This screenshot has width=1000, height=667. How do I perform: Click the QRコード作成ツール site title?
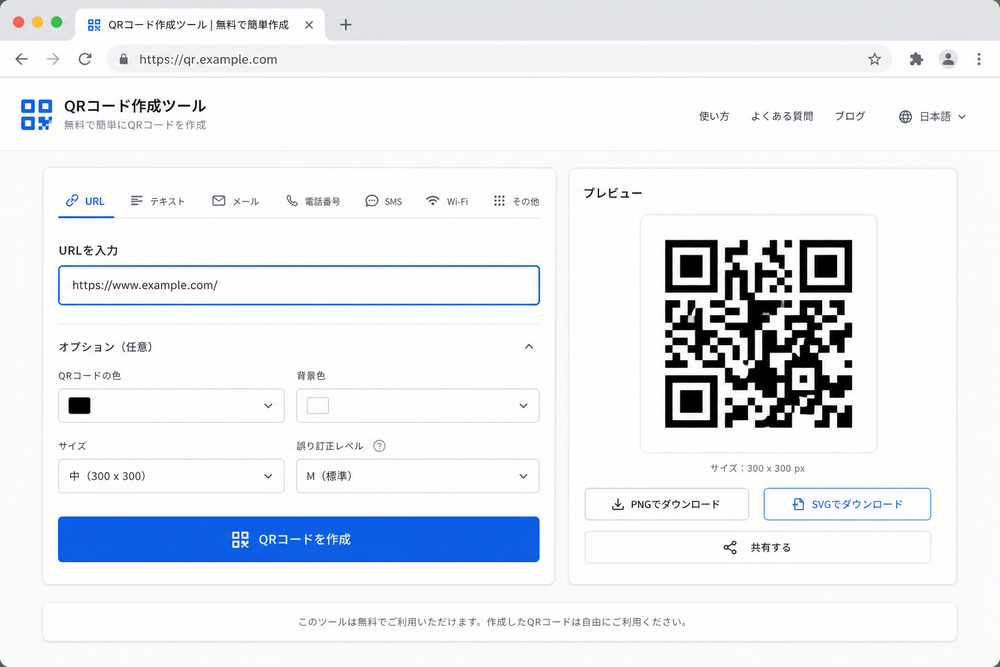pos(135,106)
